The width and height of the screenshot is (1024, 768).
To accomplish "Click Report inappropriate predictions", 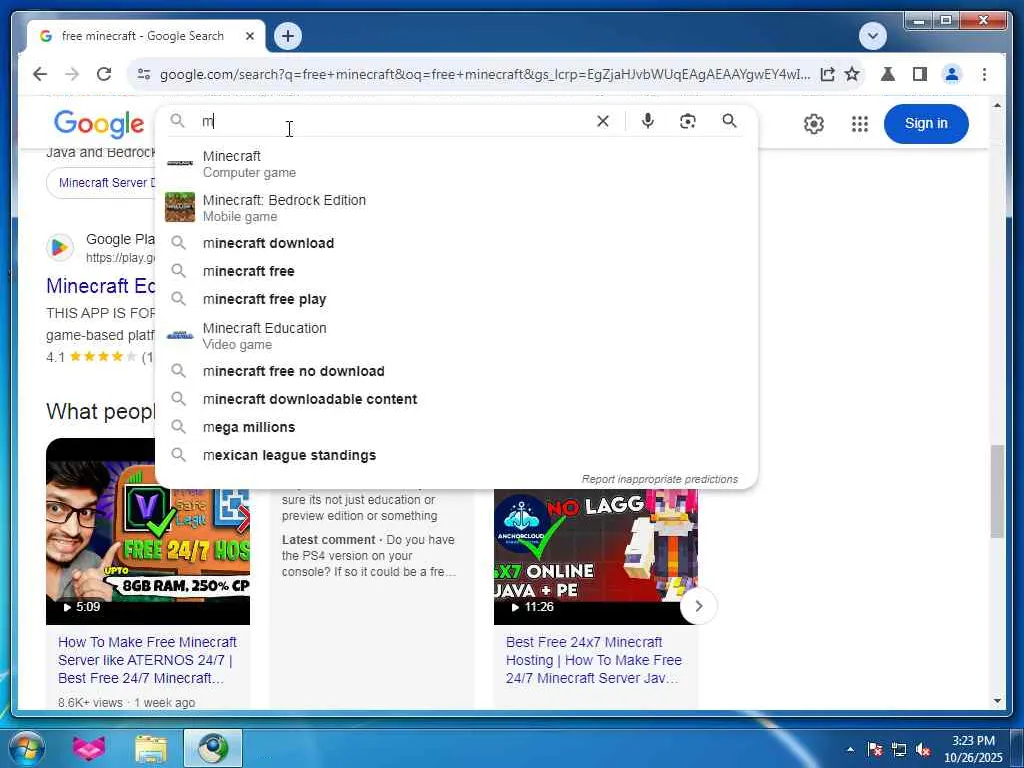I will (x=660, y=479).
